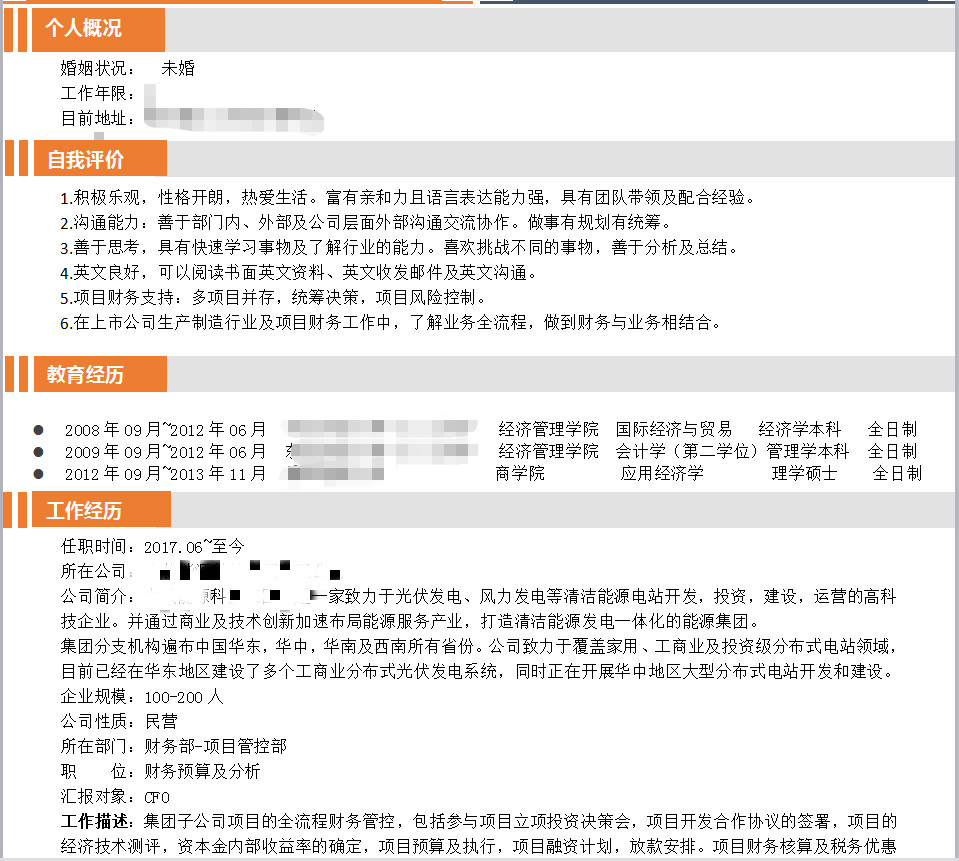
Task: Click the bold 工作描述 label
Action: [97, 822]
